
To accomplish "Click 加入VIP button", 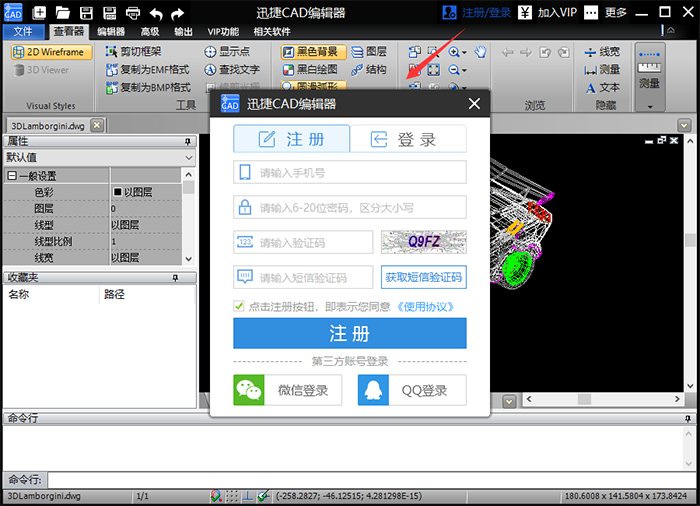I will pos(547,13).
